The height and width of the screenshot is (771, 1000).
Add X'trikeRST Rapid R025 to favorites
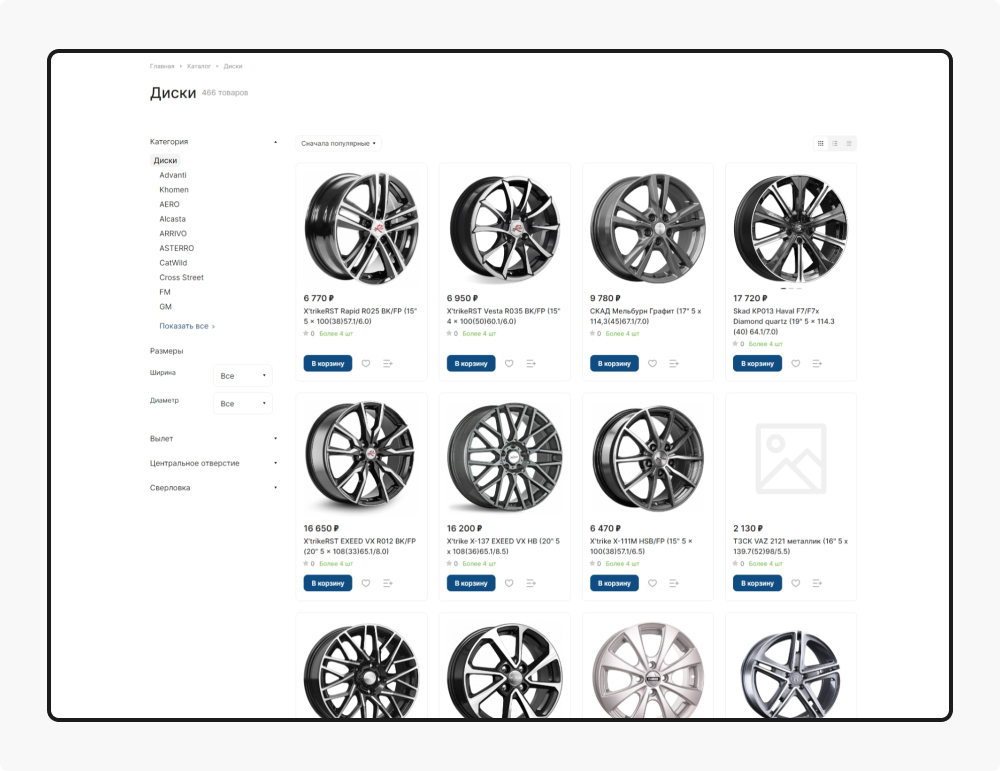coord(365,363)
